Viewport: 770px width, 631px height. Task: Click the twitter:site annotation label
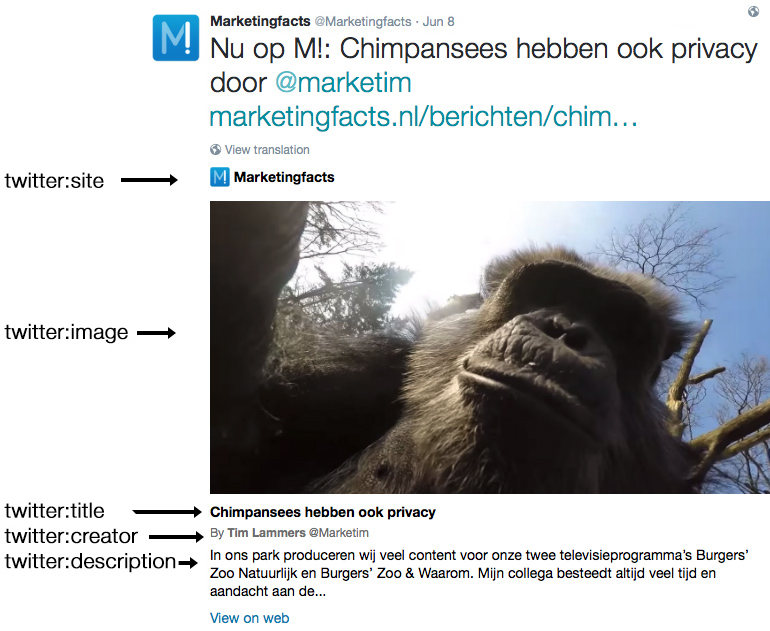click(x=54, y=181)
